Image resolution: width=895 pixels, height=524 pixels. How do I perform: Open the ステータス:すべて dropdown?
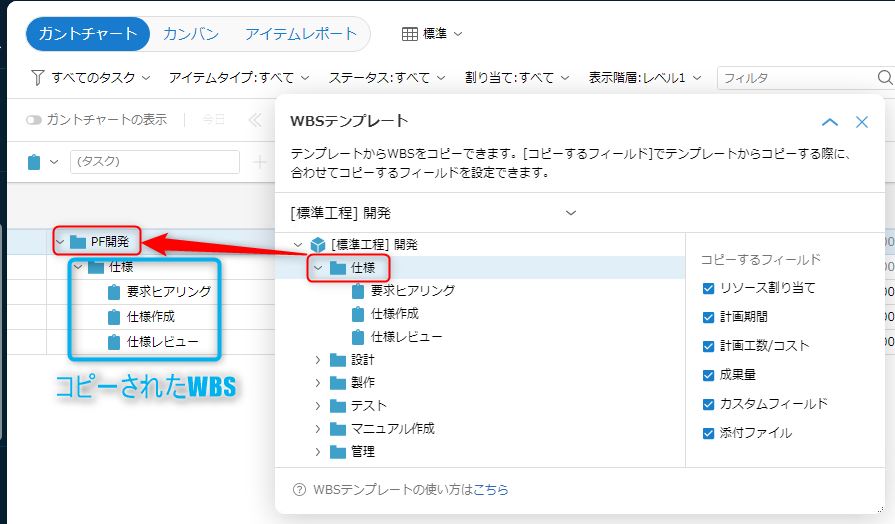point(386,78)
